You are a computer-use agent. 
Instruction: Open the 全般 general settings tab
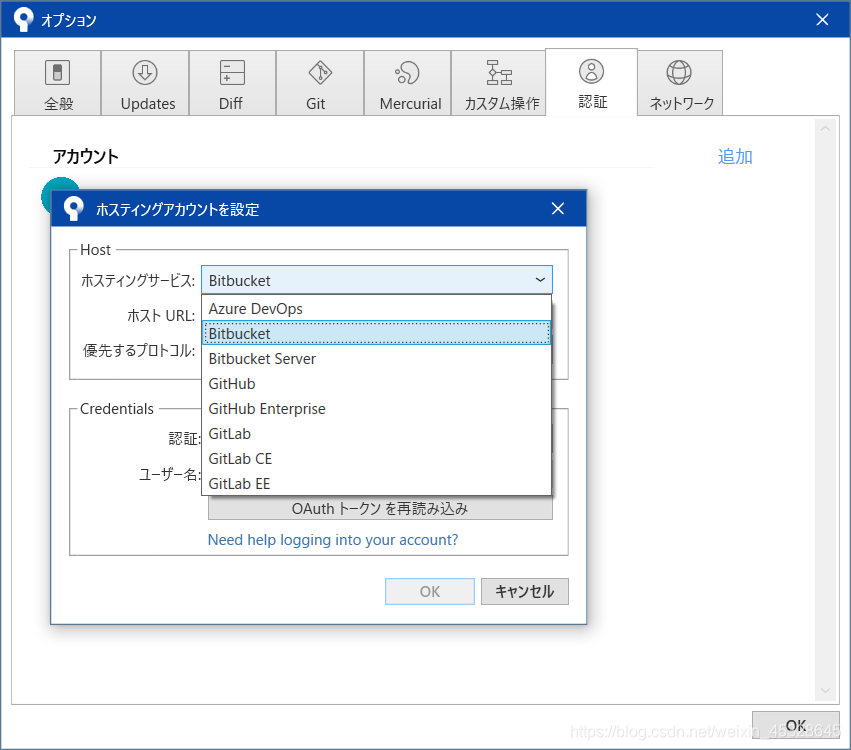58,83
